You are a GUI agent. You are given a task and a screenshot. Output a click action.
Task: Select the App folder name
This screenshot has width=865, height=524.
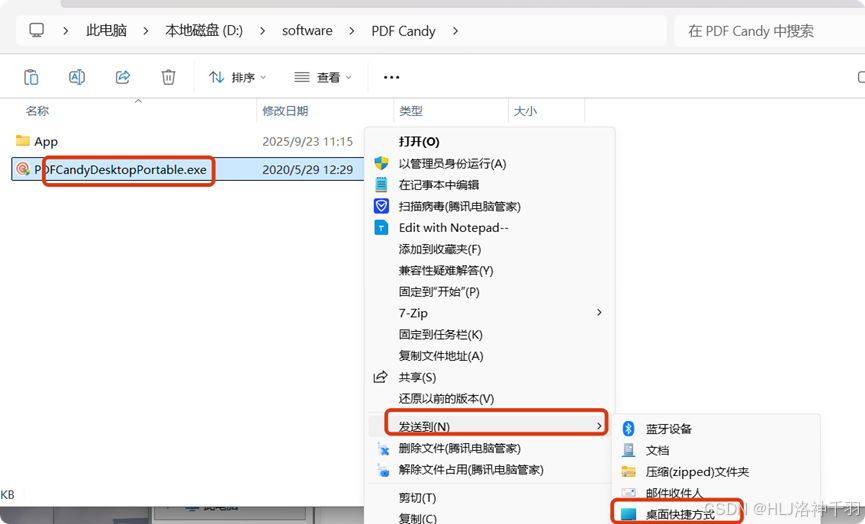46,142
